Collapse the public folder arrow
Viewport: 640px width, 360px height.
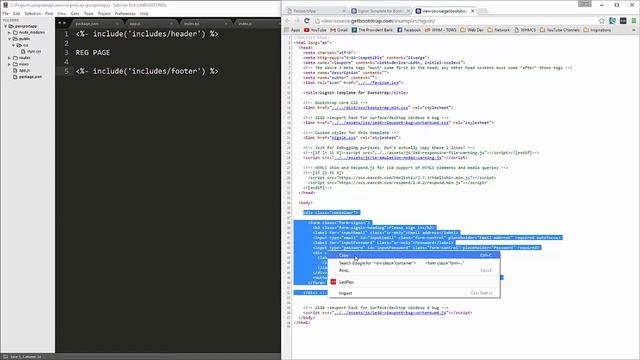pyautogui.click(x=9, y=39)
